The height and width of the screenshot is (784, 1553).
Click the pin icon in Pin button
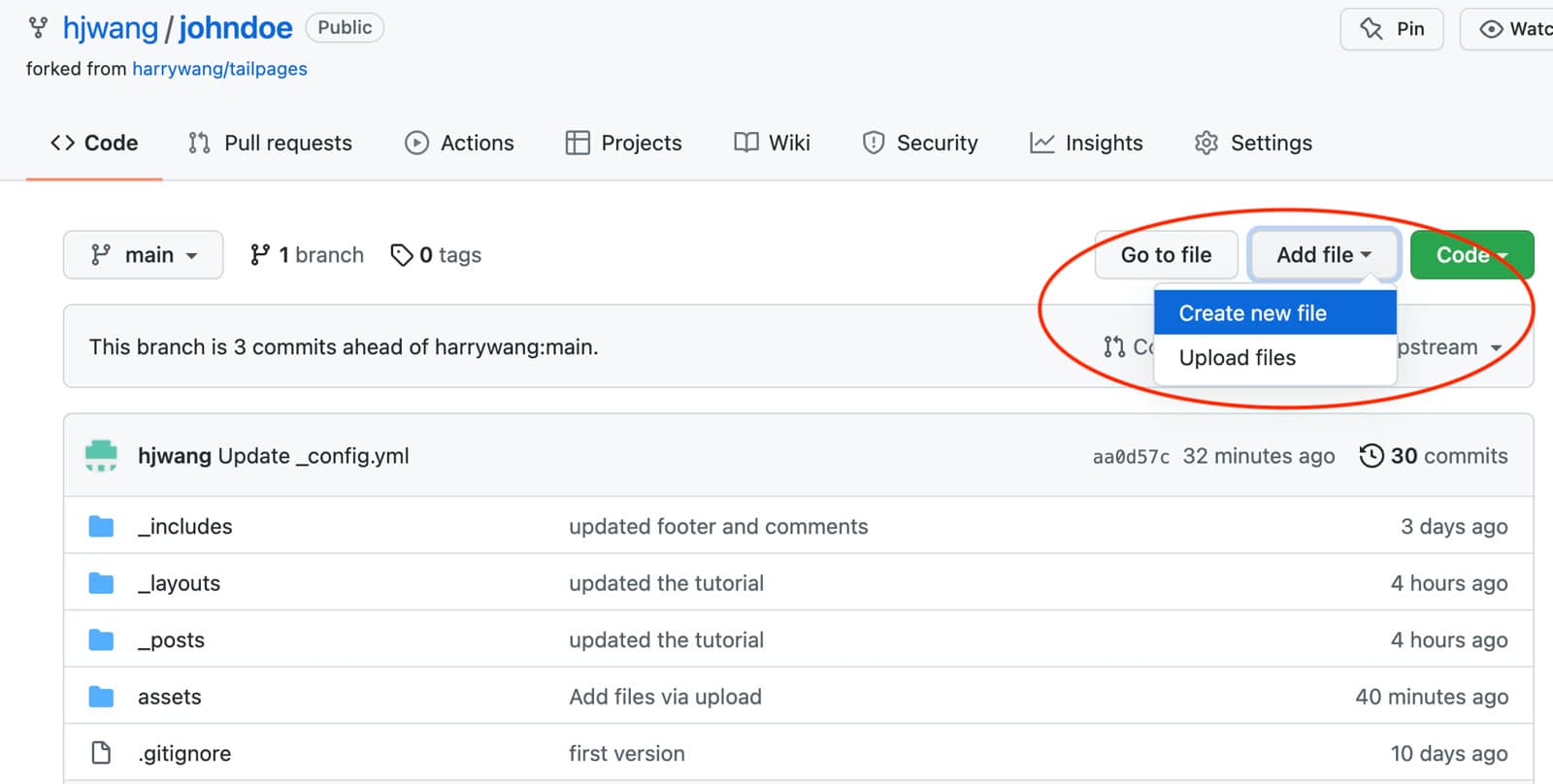tap(1371, 28)
